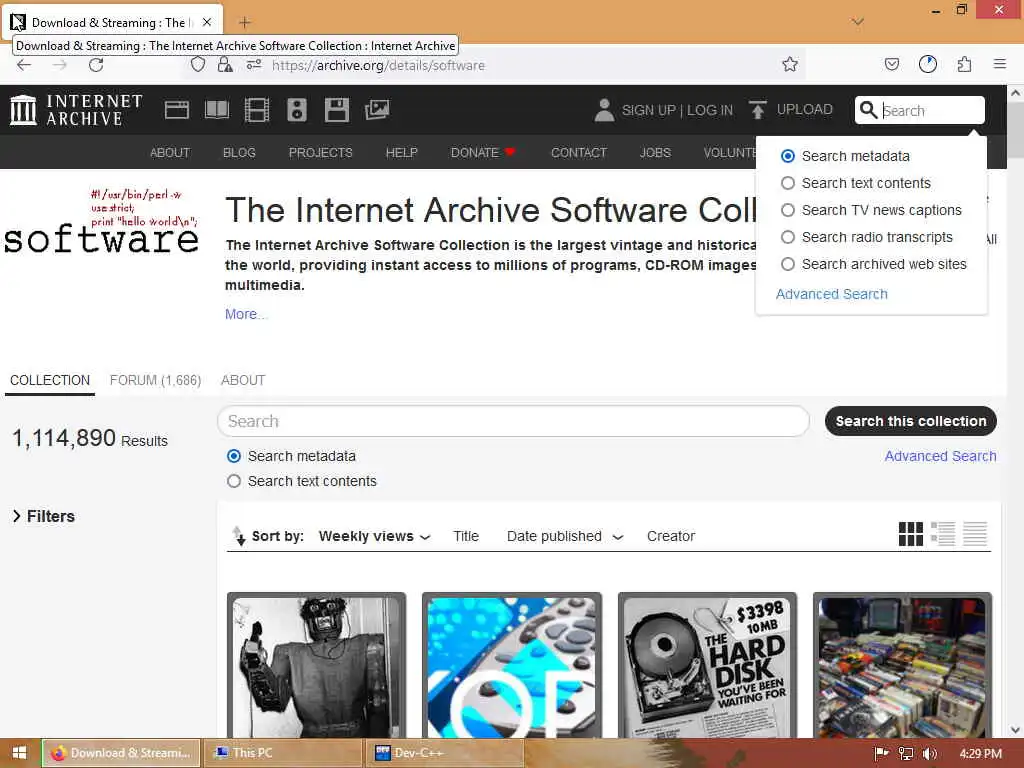Switch to the COLLECTION tab
Screen dimensions: 1024x768
[x=50, y=380]
